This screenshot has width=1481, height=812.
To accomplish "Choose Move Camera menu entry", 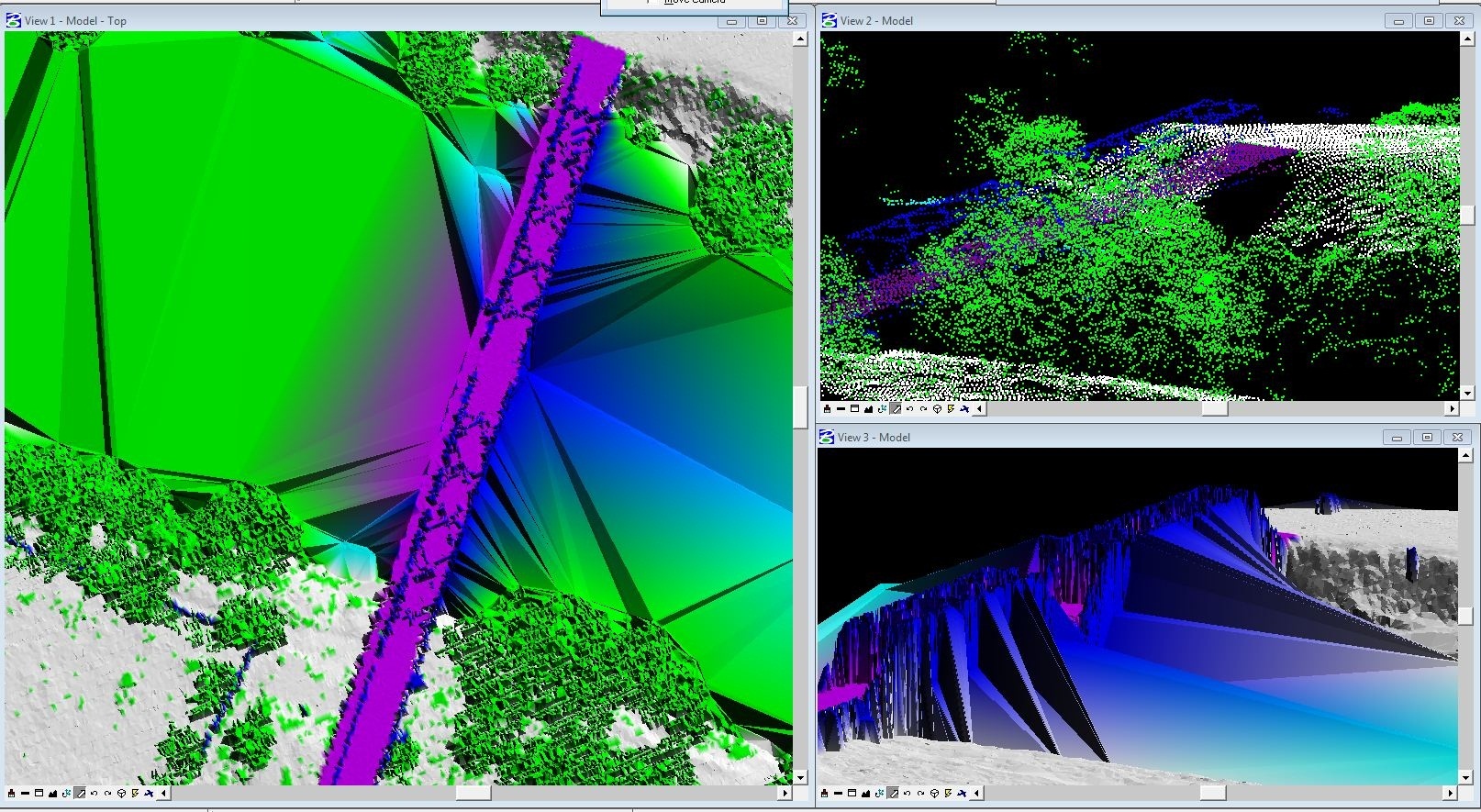I will pyautogui.click(x=694, y=3).
